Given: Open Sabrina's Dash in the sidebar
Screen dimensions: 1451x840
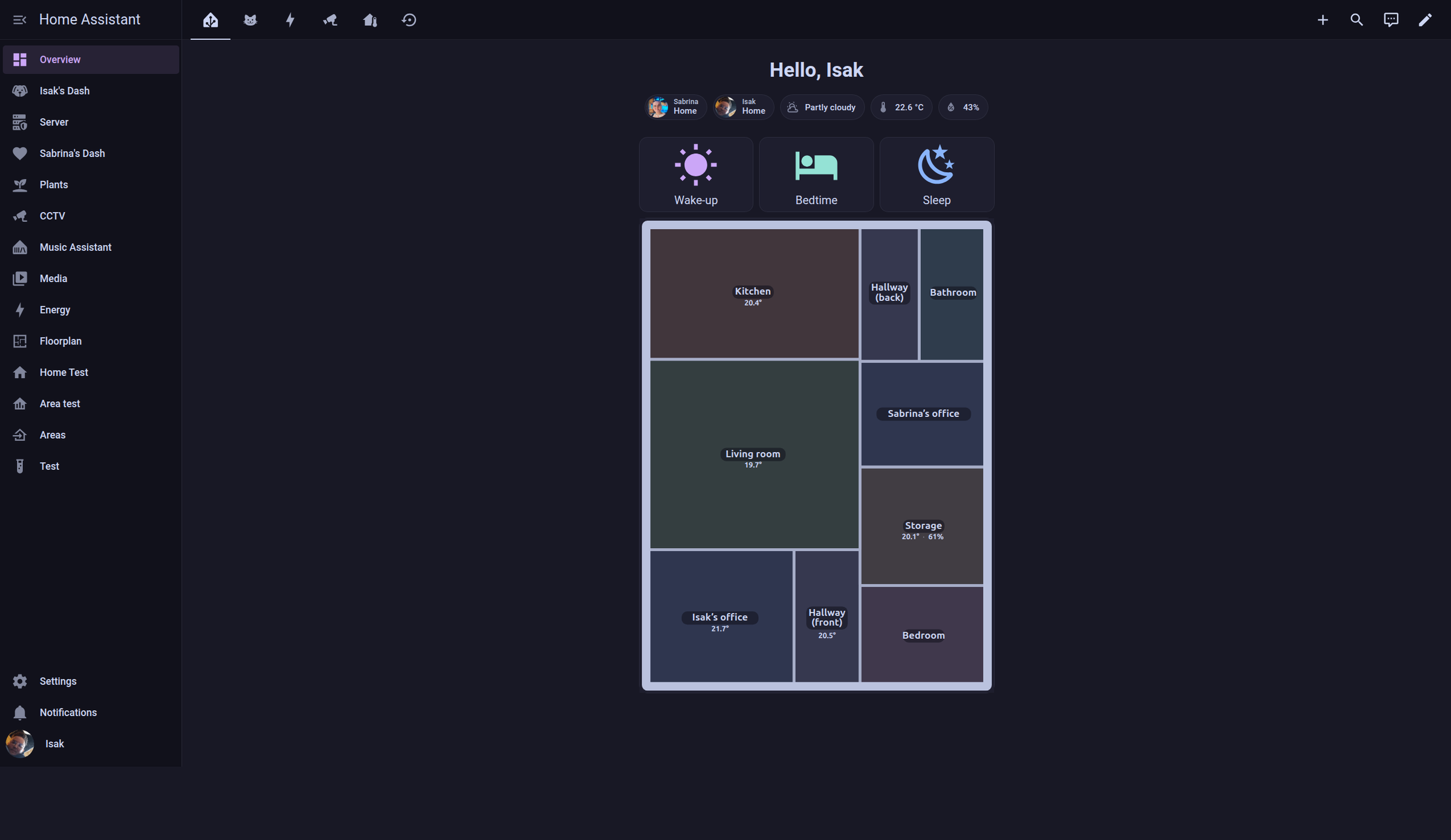Looking at the screenshot, I should (x=91, y=153).
